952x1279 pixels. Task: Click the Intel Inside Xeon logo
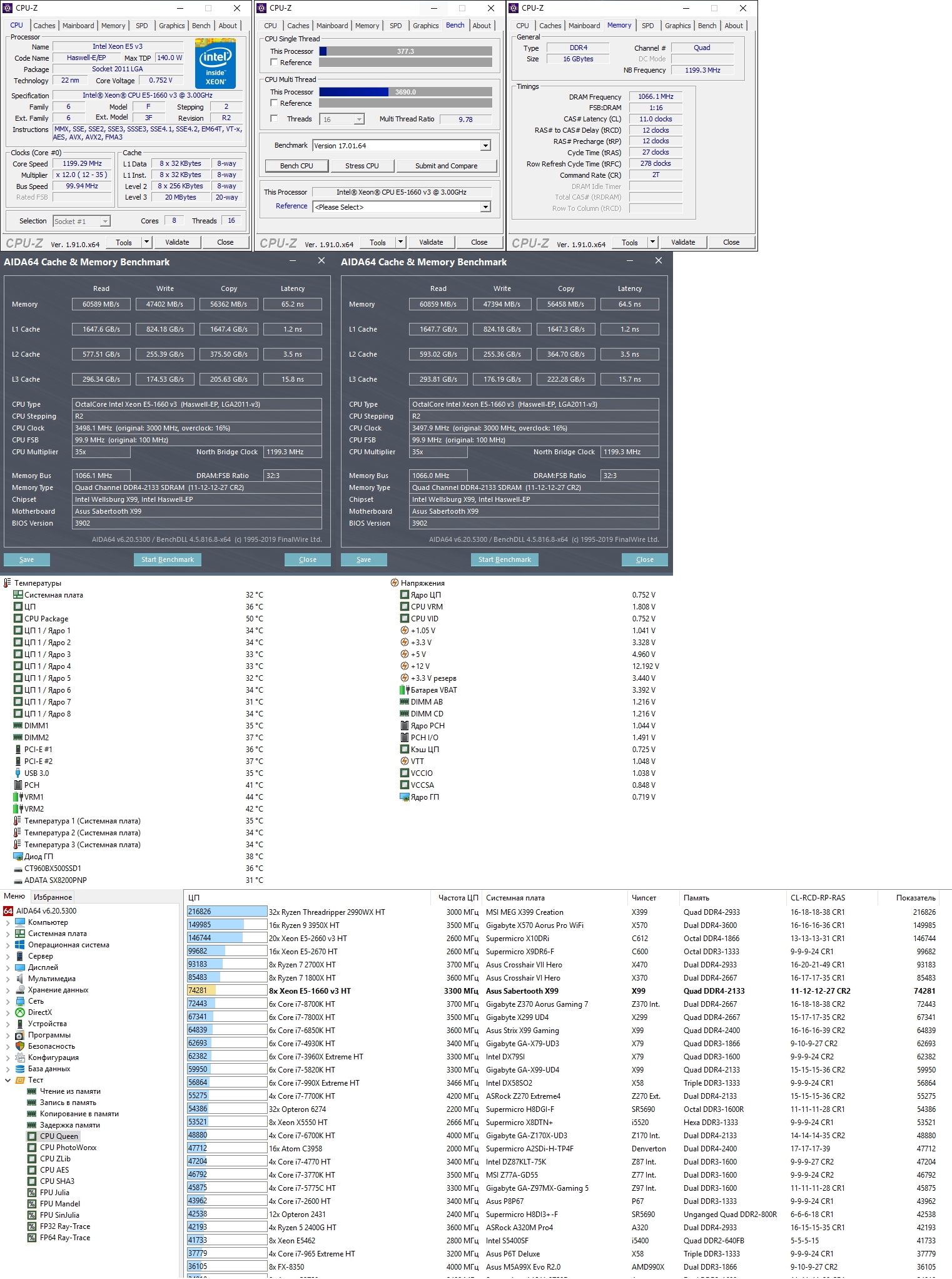pyautogui.click(x=216, y=63)
